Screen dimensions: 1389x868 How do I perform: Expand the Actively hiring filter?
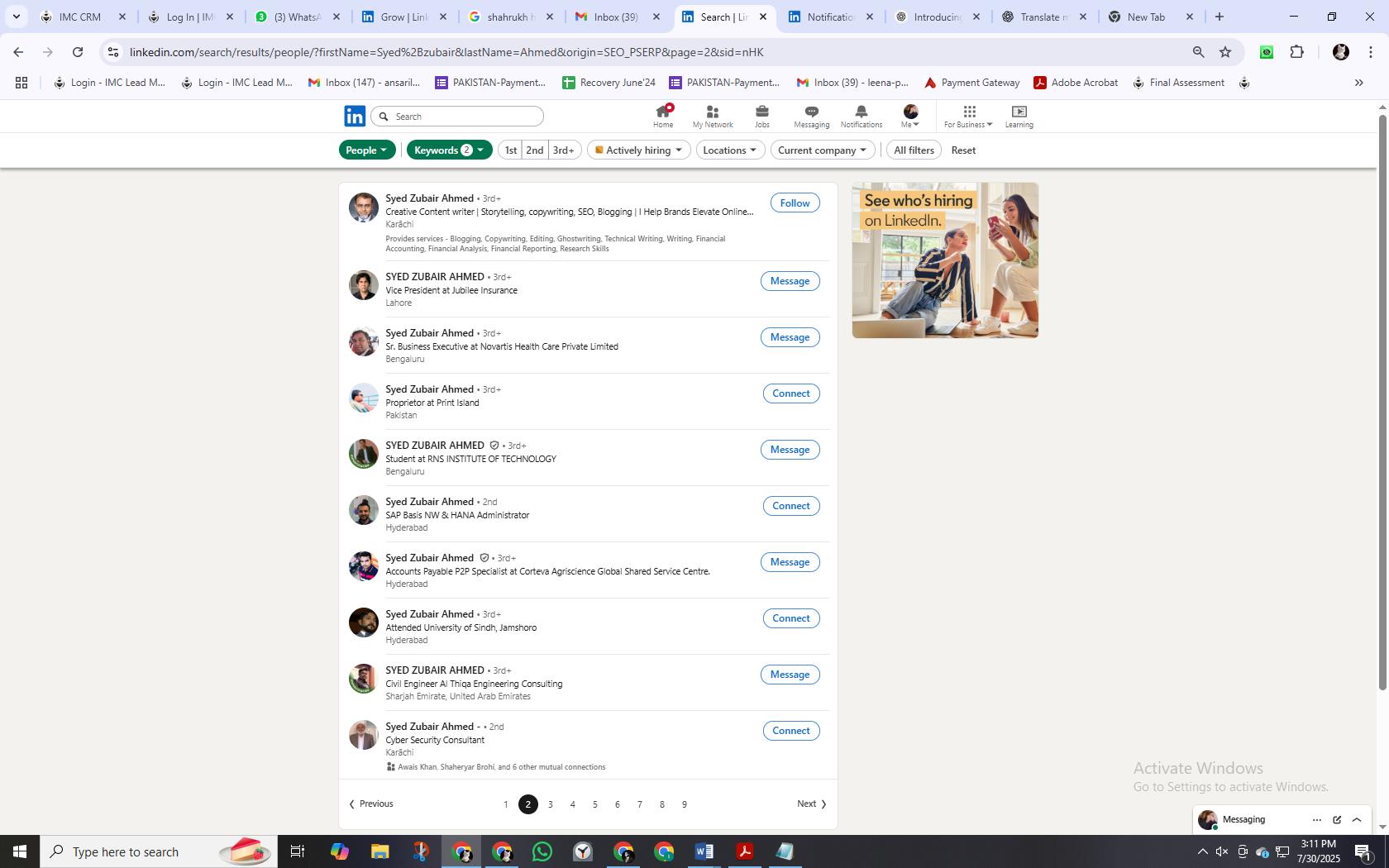tap(638, 150)
